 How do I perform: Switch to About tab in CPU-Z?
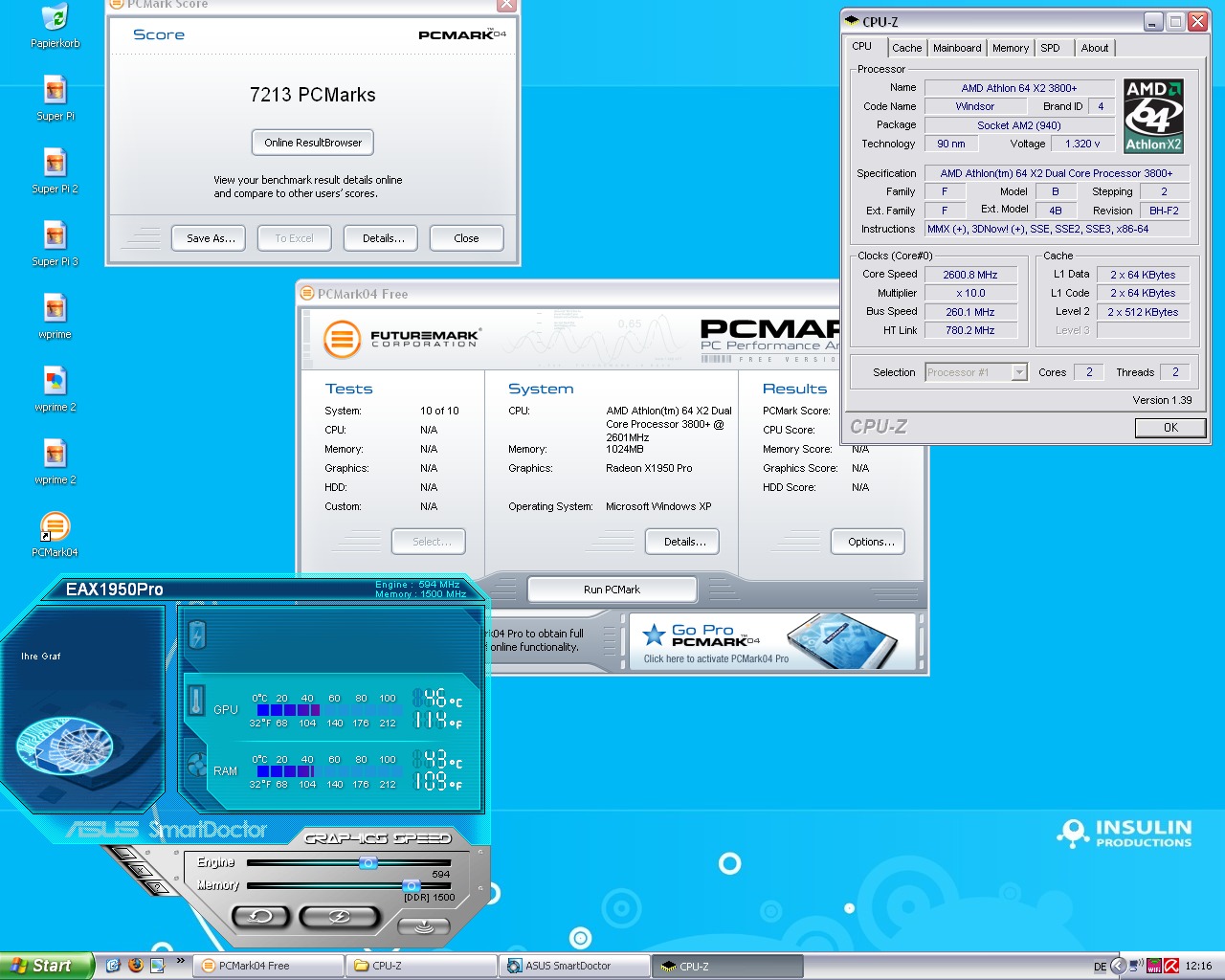coord(1095,48)
